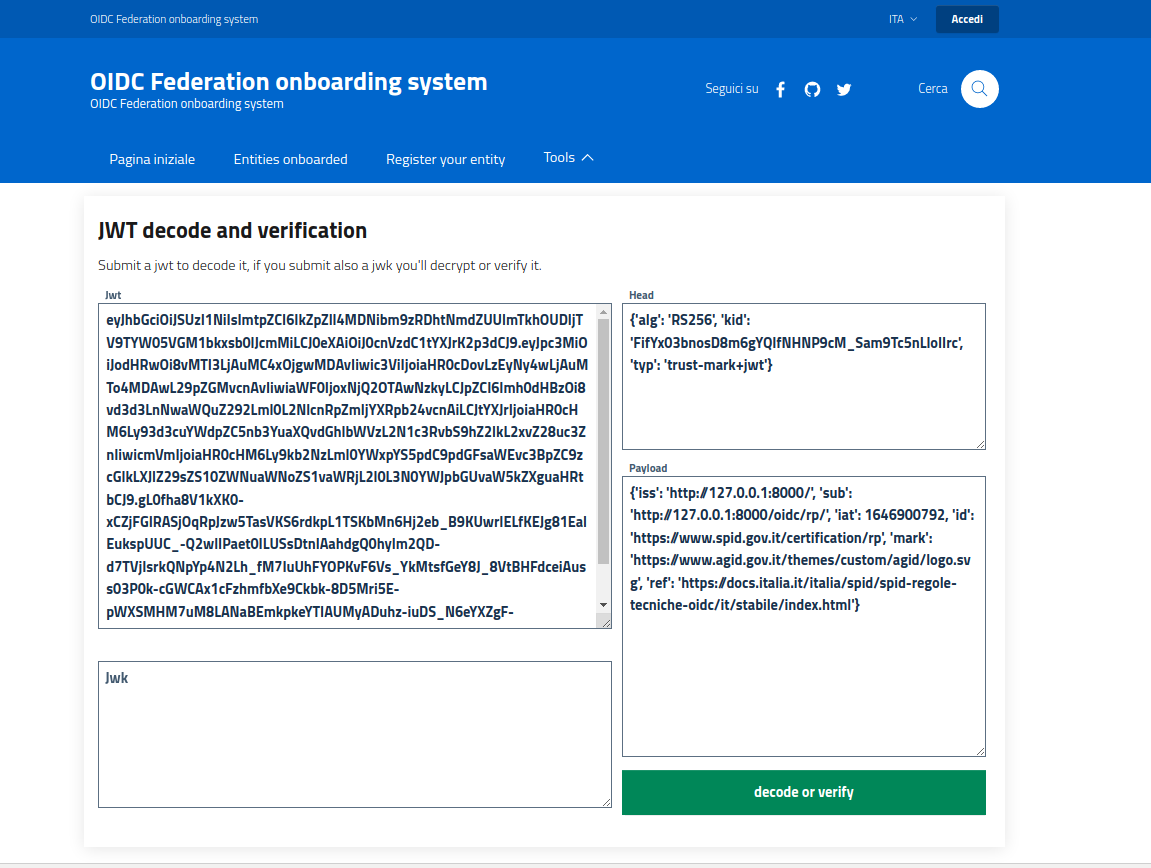Click the Jwt textarea resize handle
Screen dimensions: 1151x868
click(x=606, y=623)
